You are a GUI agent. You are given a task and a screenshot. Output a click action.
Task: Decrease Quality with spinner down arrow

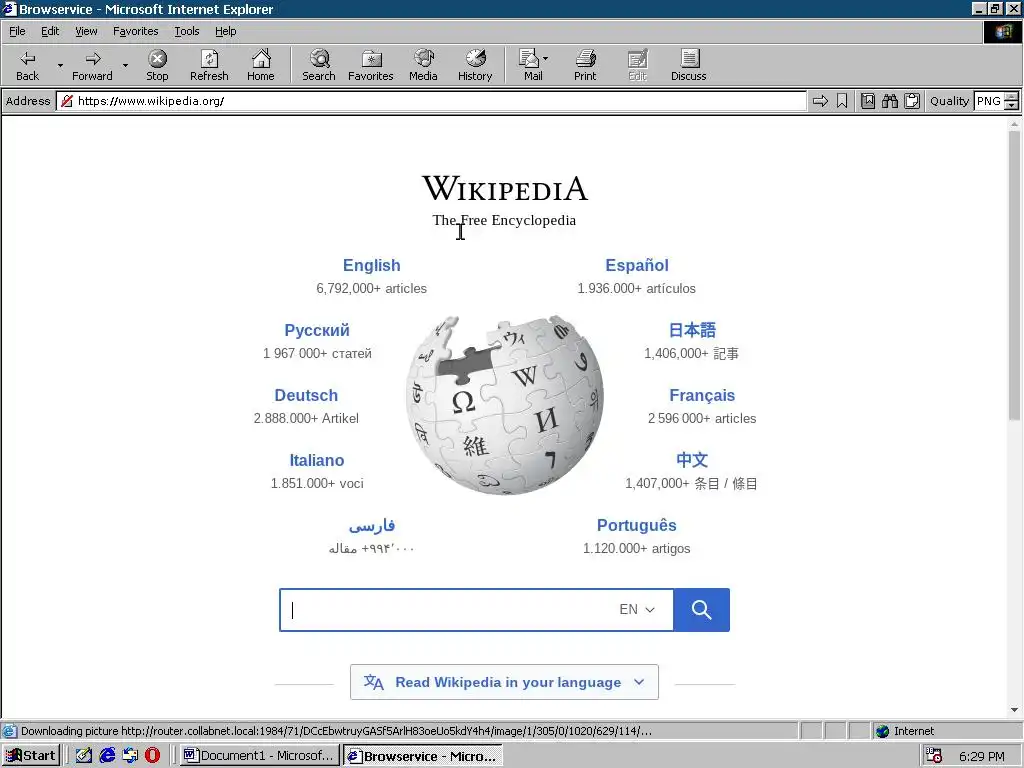(x=1012, y=105)
